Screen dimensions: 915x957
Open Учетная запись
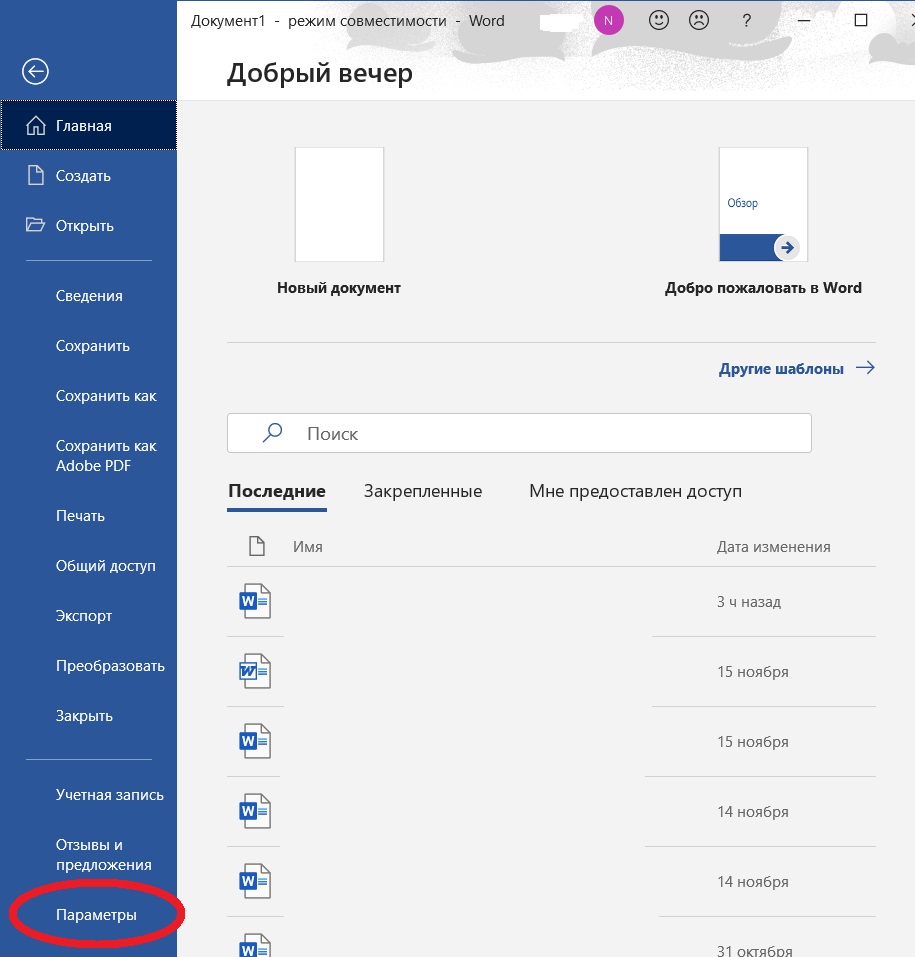point(110,795)
